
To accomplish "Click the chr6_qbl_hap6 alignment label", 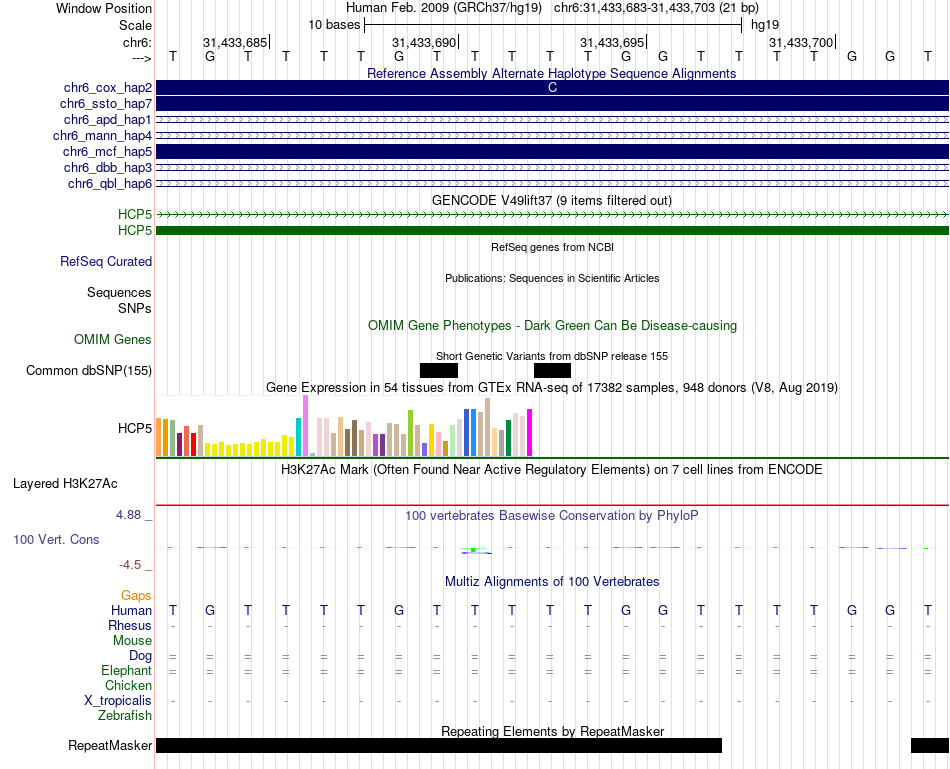I will pyautogui.click(x=110, y=184).
